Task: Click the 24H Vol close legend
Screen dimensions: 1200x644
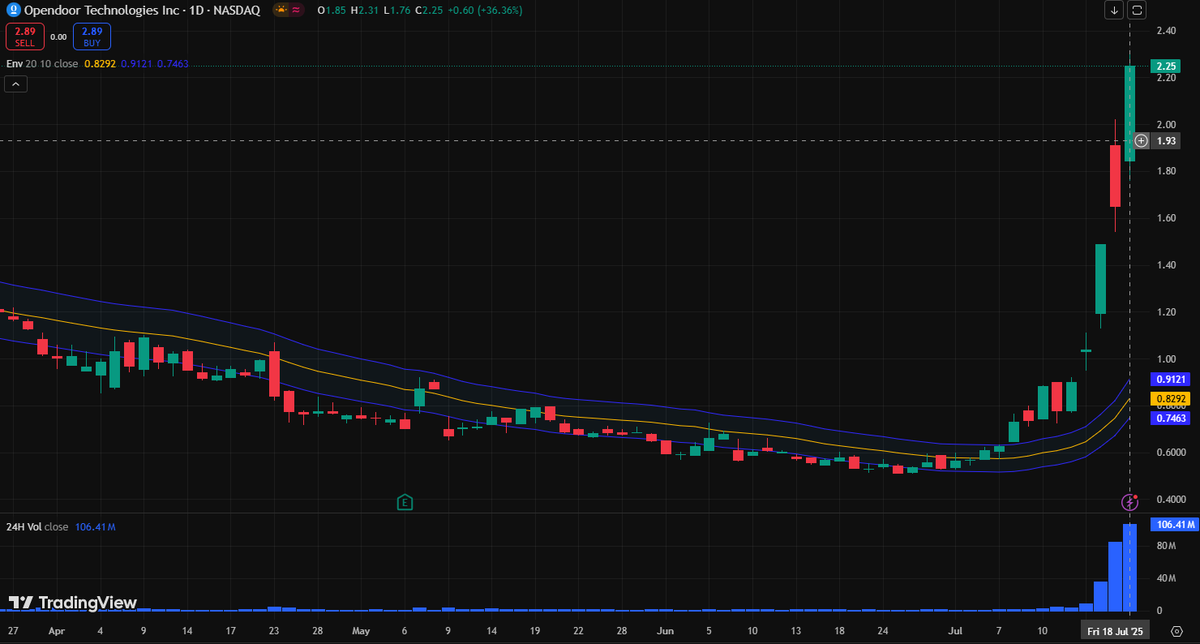Action: coord(37,527)
